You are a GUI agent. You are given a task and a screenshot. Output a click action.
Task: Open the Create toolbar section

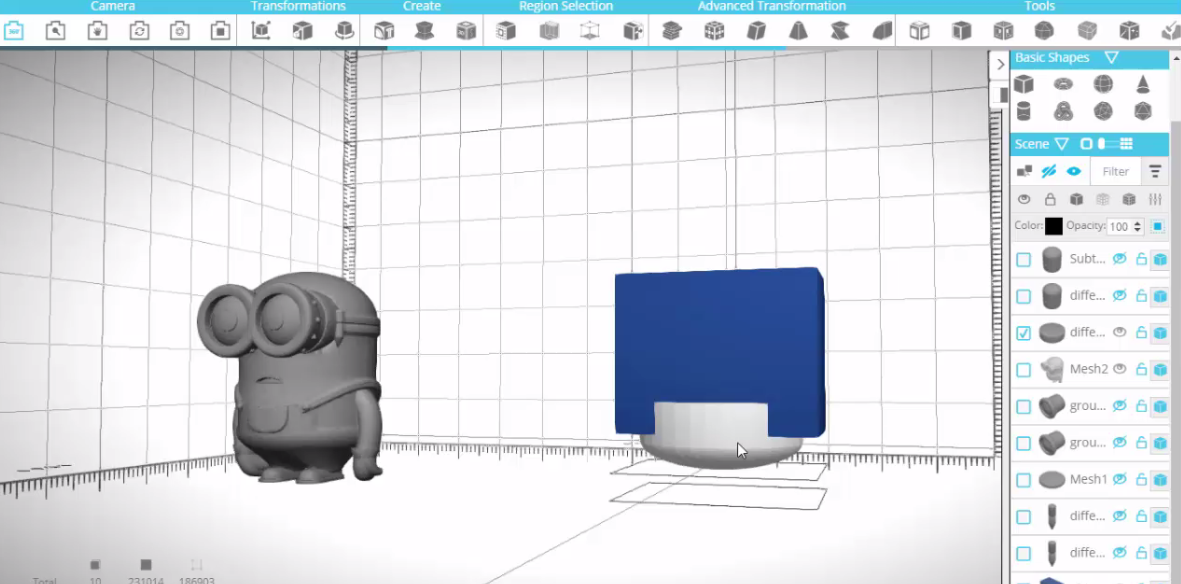(x=422, y=6)
